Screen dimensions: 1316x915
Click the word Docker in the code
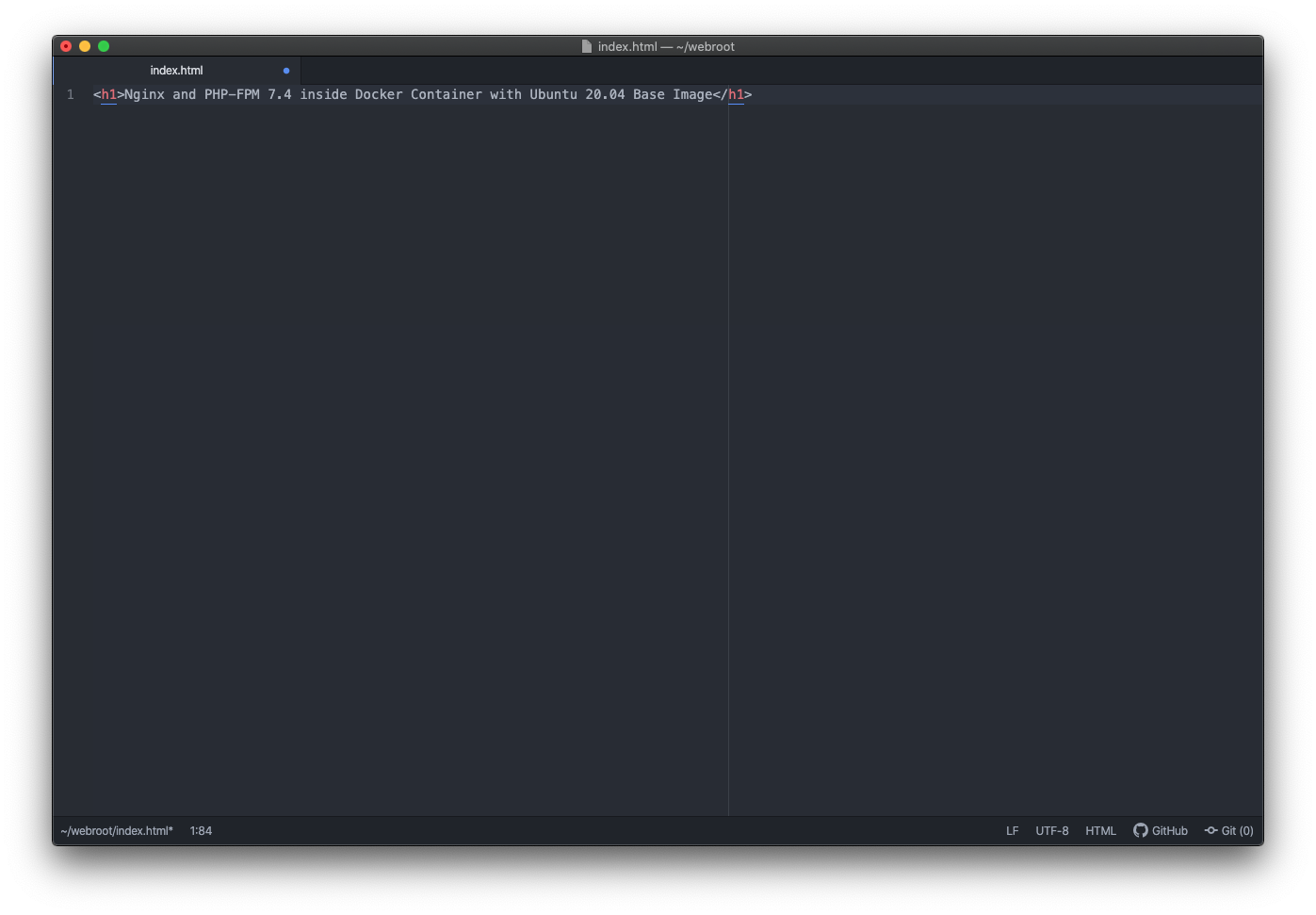click(379, 94)
